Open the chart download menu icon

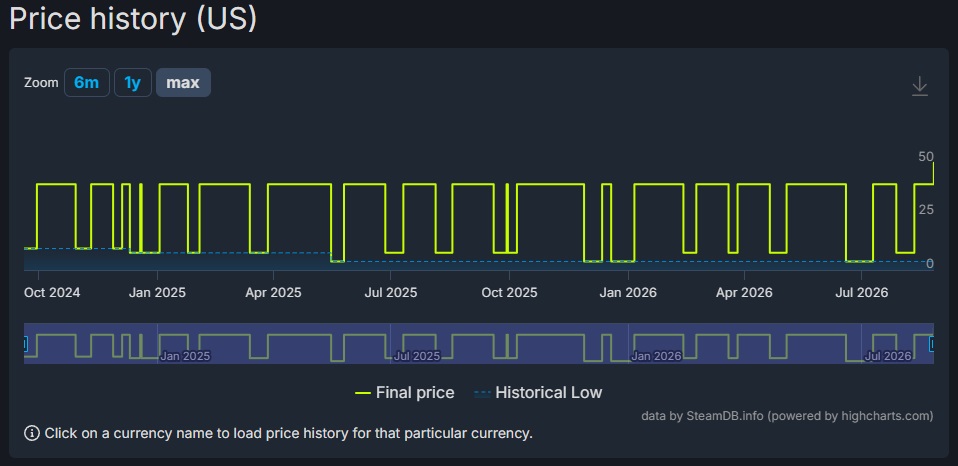click(x=920, y=86)
